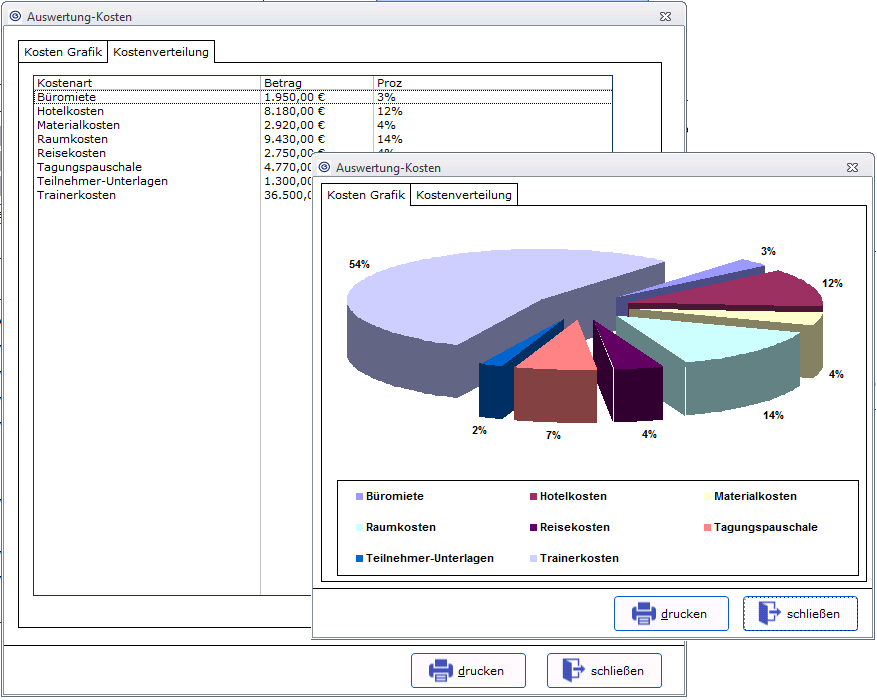This screenshot has height=700, width=877.
Task: Click the Teilnehmer-Unterlagen legend color swatch
Action: (x=359, y=558)
